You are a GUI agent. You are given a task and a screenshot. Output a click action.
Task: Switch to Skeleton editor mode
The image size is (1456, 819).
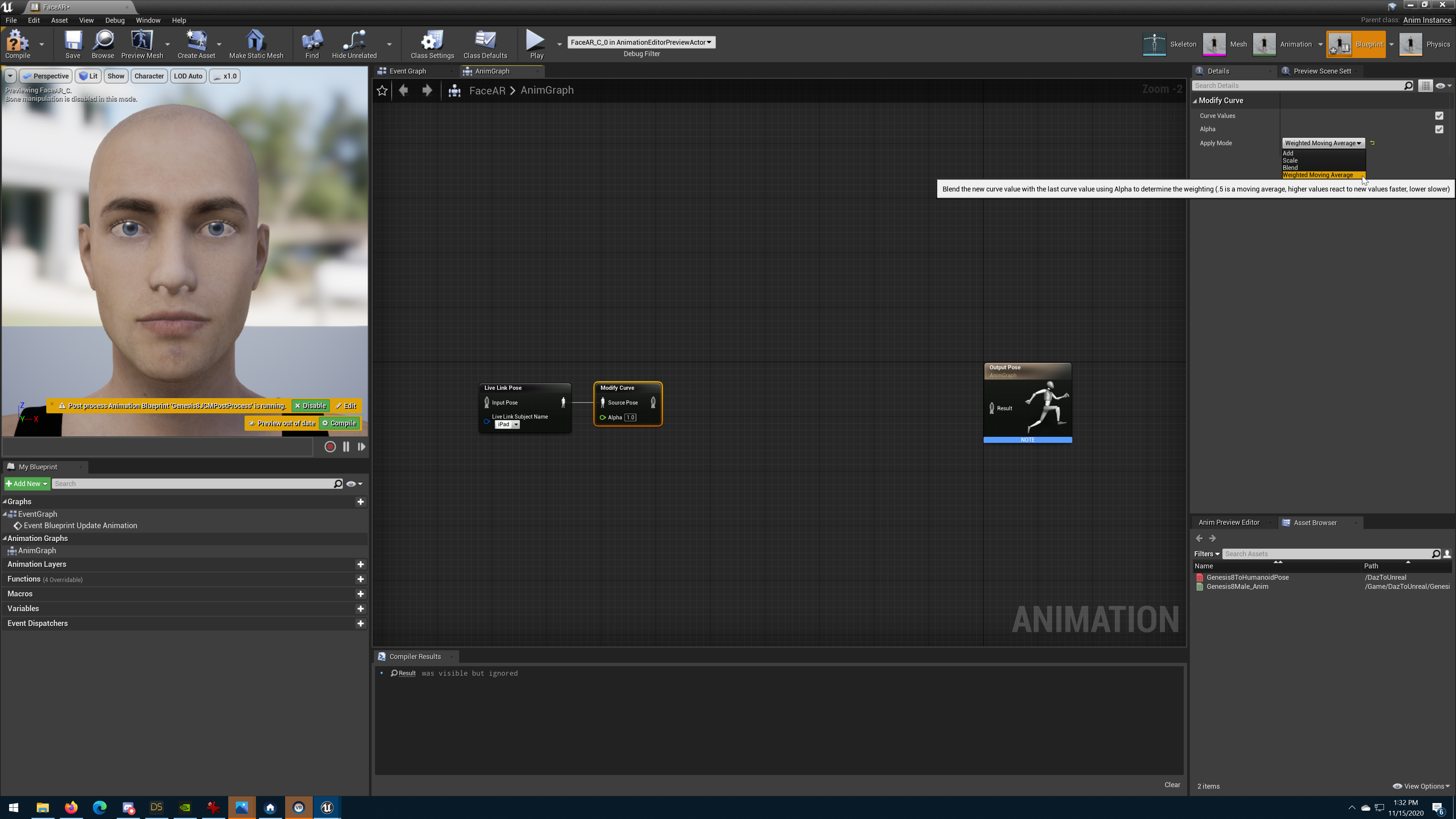point(1169,44)
